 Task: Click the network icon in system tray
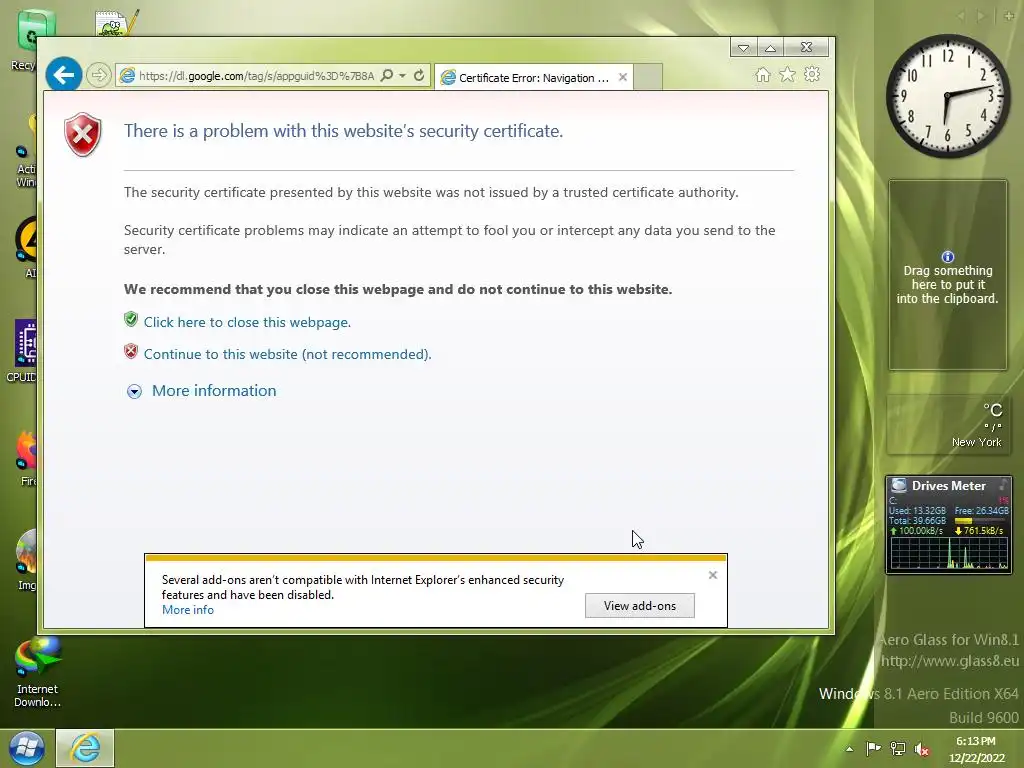click(x=898, y=749)
